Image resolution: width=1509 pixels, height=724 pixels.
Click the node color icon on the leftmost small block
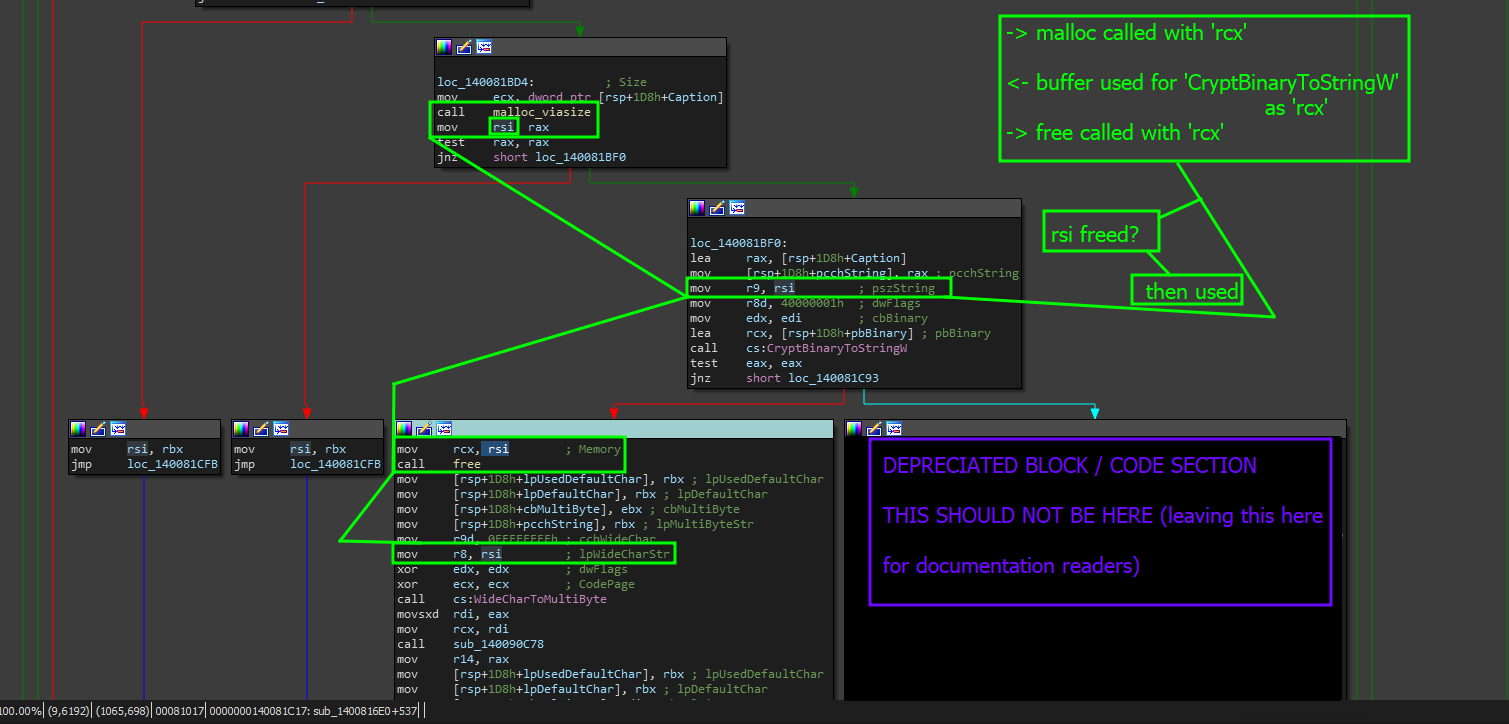(x=78, y=429)
